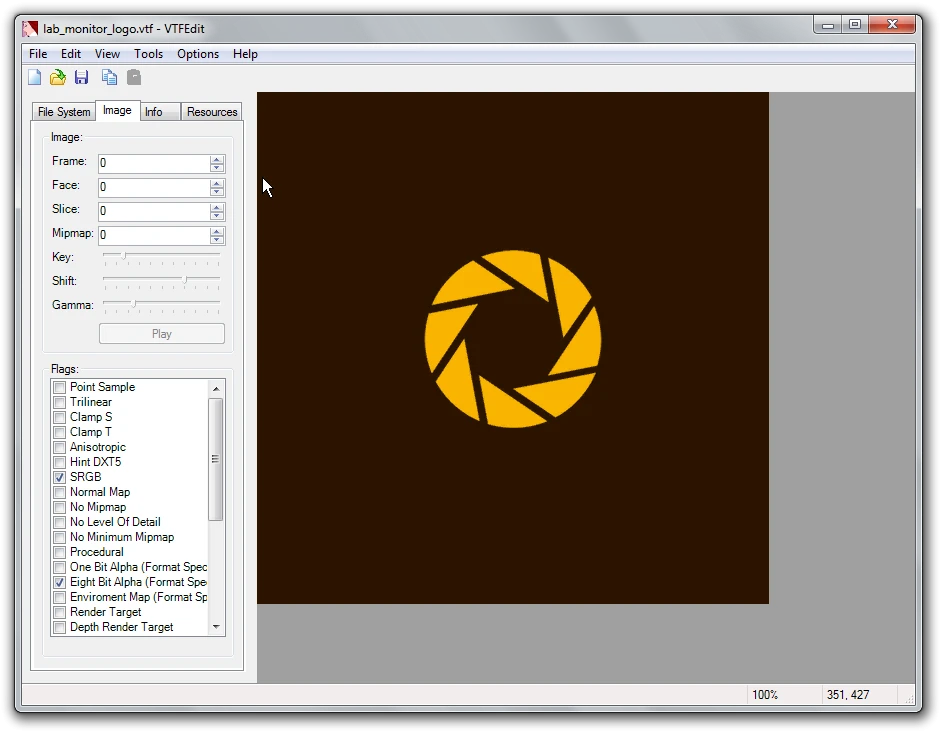941x731 pixels.
Task: Open the Options menu
Action: click(x=198, y=54)
